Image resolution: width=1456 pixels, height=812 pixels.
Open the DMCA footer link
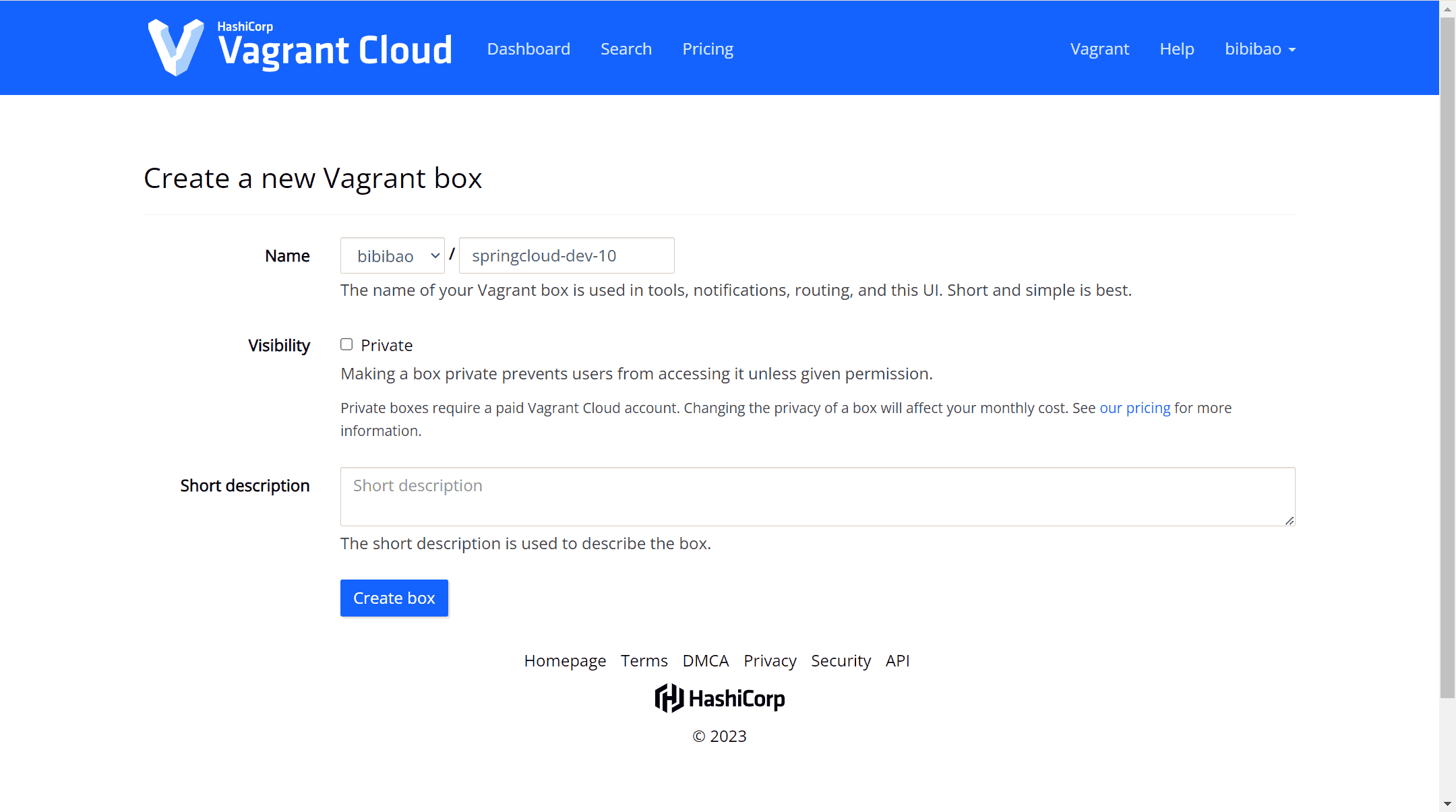(706, 661)
